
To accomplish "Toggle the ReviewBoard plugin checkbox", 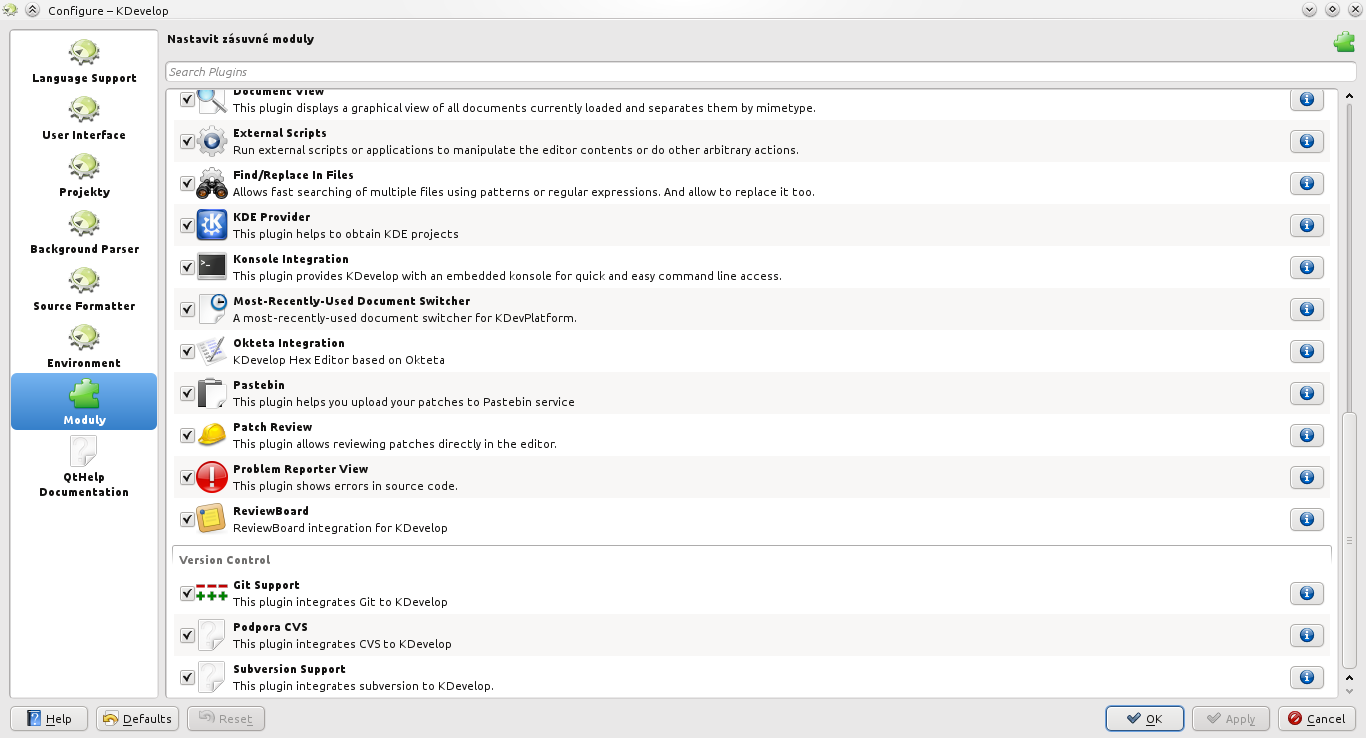I will [x=187, y=519].
